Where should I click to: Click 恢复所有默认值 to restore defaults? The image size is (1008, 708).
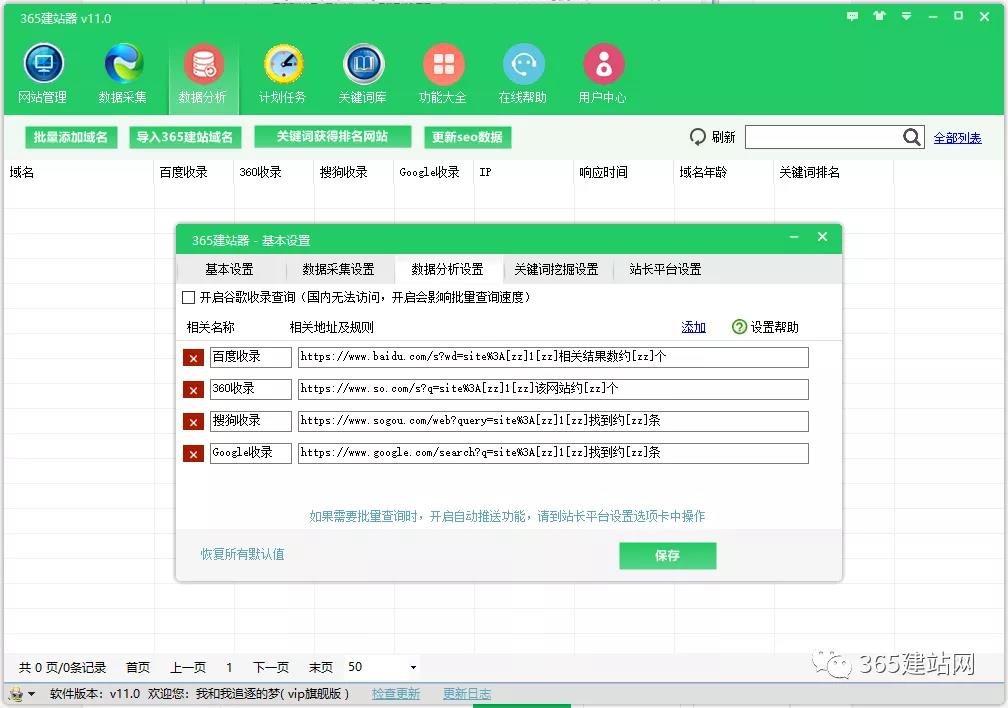pyautogui.click(x=242, y=554)
